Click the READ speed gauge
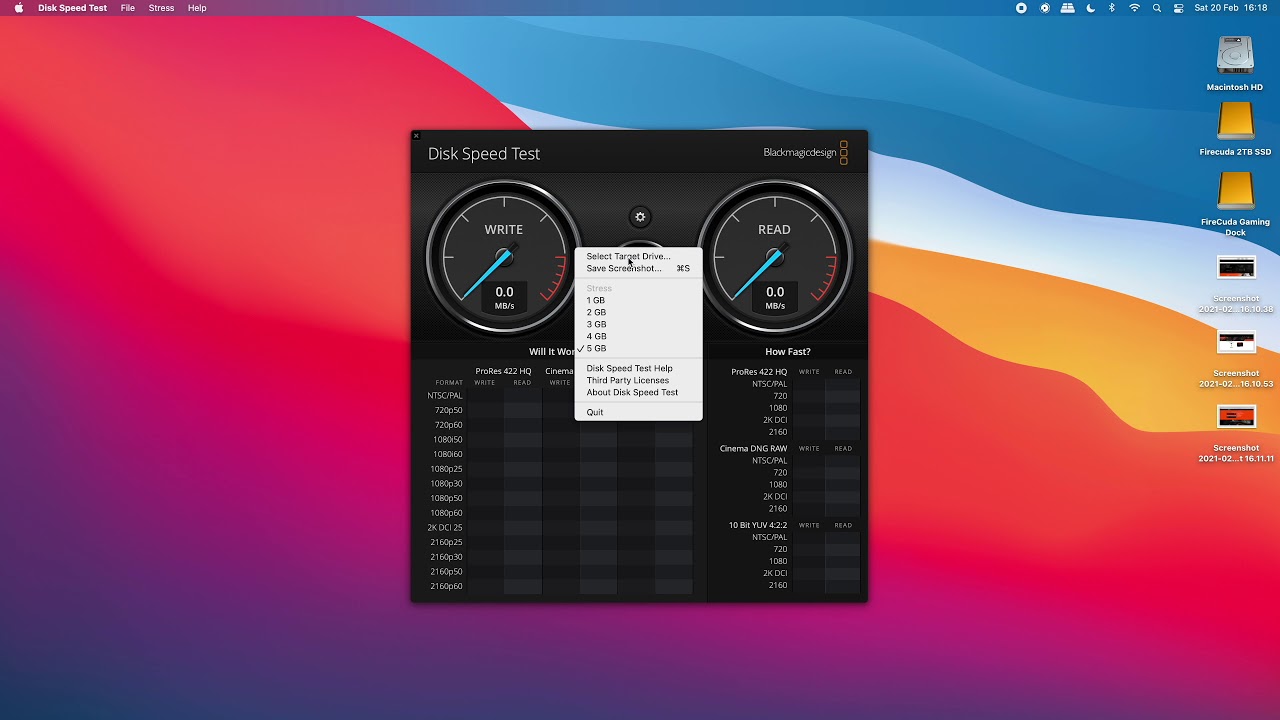The image size is (1280, 720). pos(774,258)
